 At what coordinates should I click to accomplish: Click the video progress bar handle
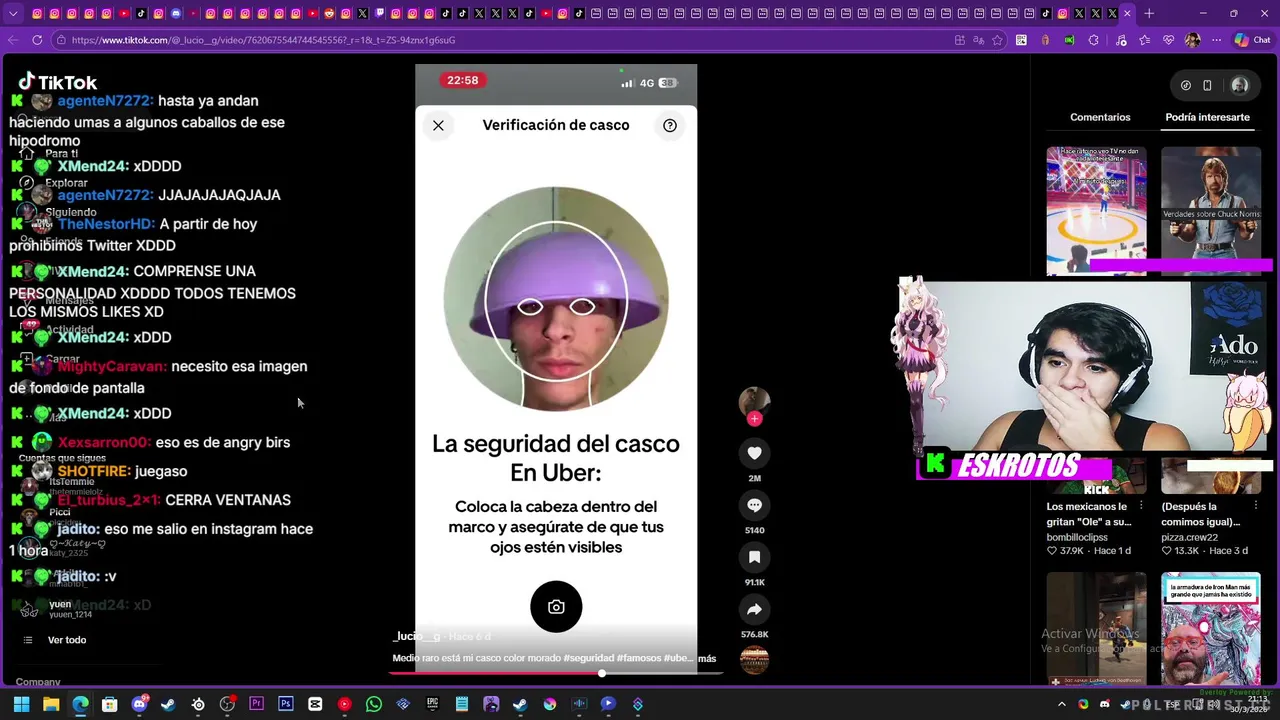coord(602,673)
